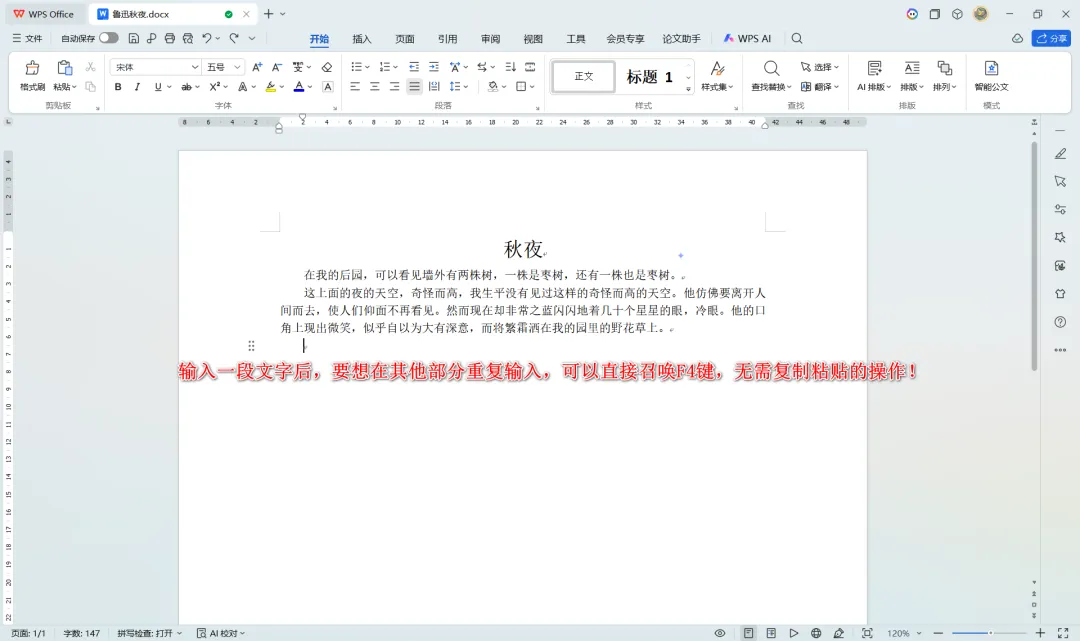The image size is (1080, 641).
Task: Click the yellow highlight color swatch
Action: (271, 87)
